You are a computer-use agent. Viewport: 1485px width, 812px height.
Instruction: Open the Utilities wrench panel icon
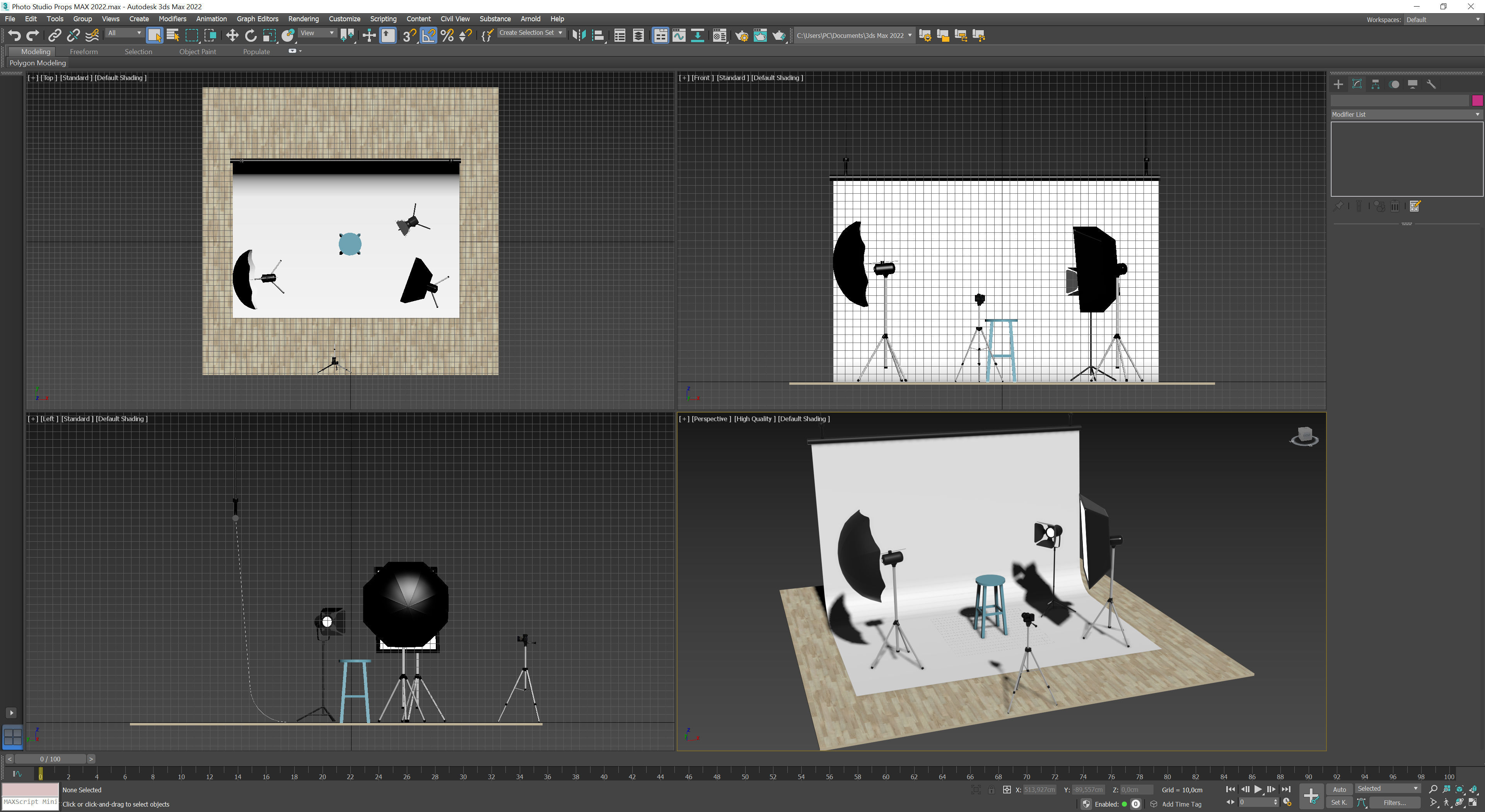1431,84
